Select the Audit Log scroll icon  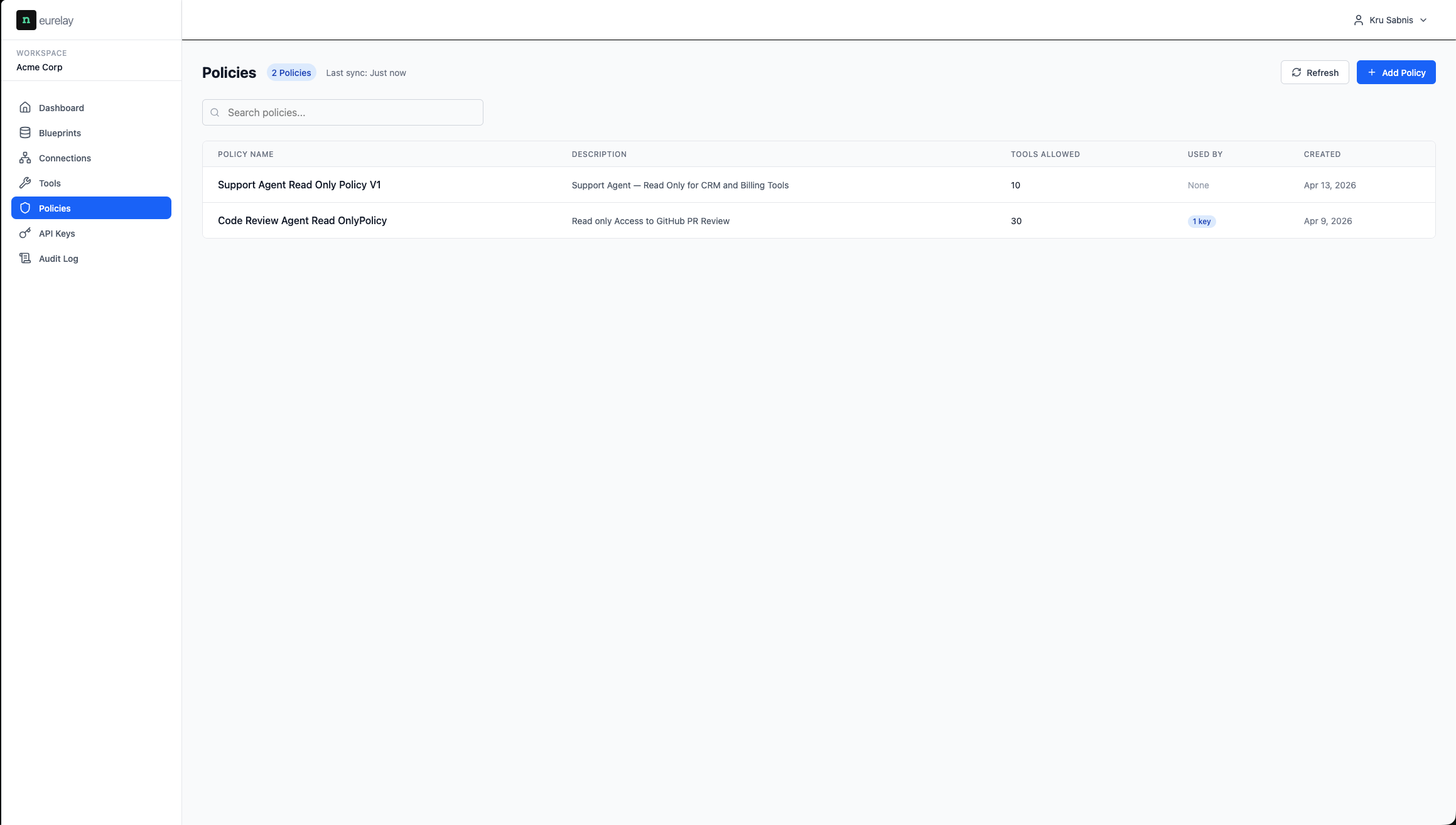pyautogui.click(x=25, y=258)
